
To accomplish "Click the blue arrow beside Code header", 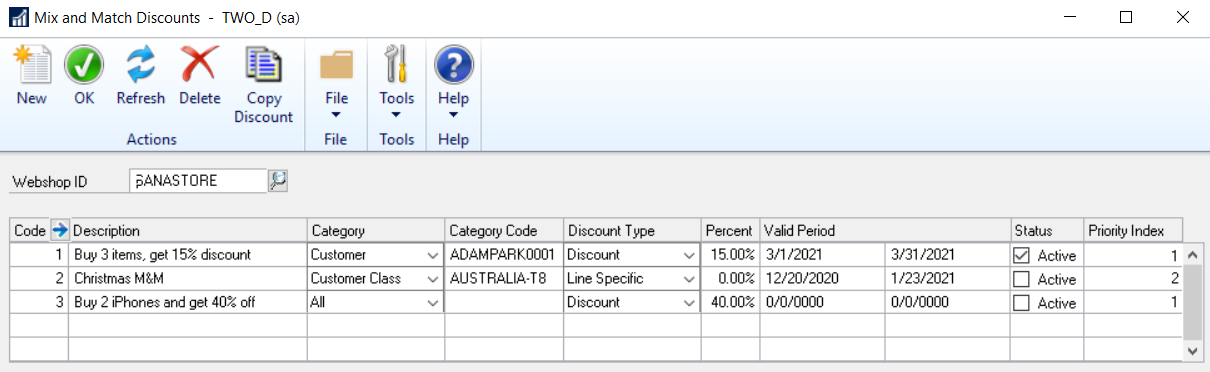I will tap(59, 230).
